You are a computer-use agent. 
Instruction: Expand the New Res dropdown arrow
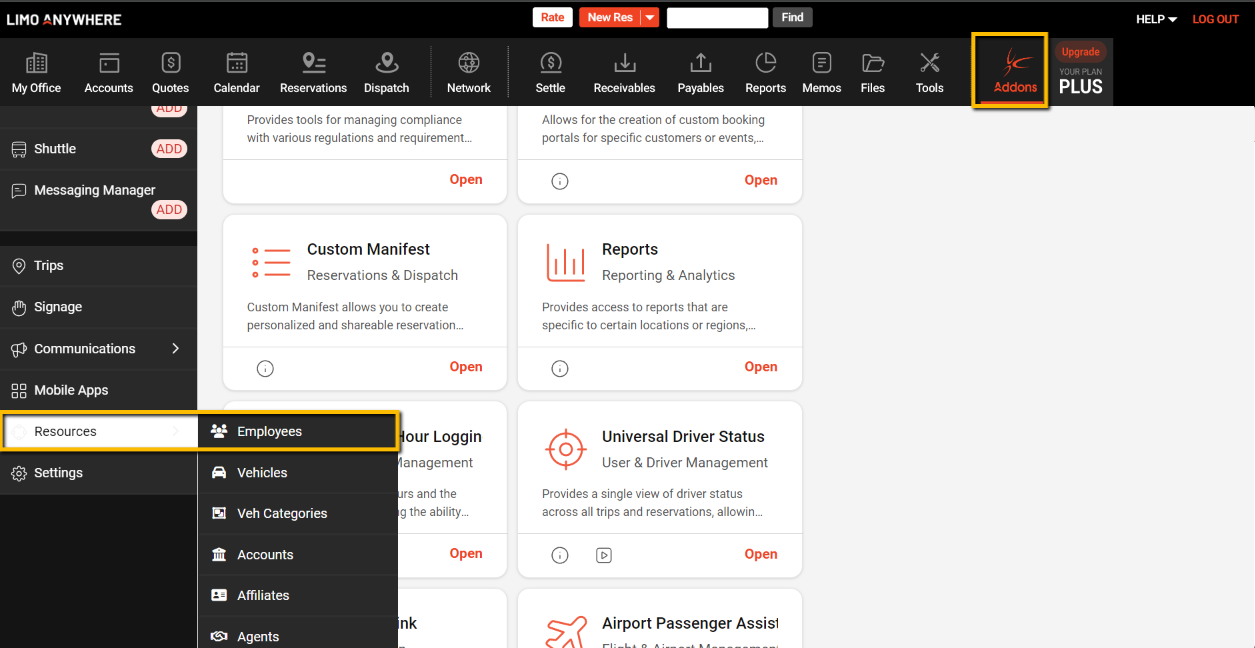click(650, 18)
